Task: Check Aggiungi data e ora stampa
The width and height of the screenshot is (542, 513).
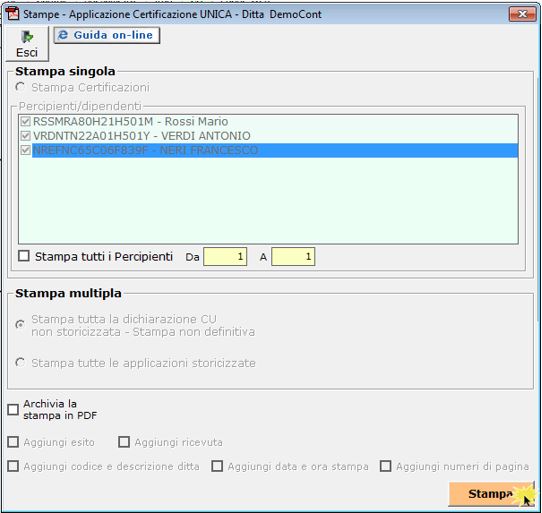Action: tap(217, 466)
